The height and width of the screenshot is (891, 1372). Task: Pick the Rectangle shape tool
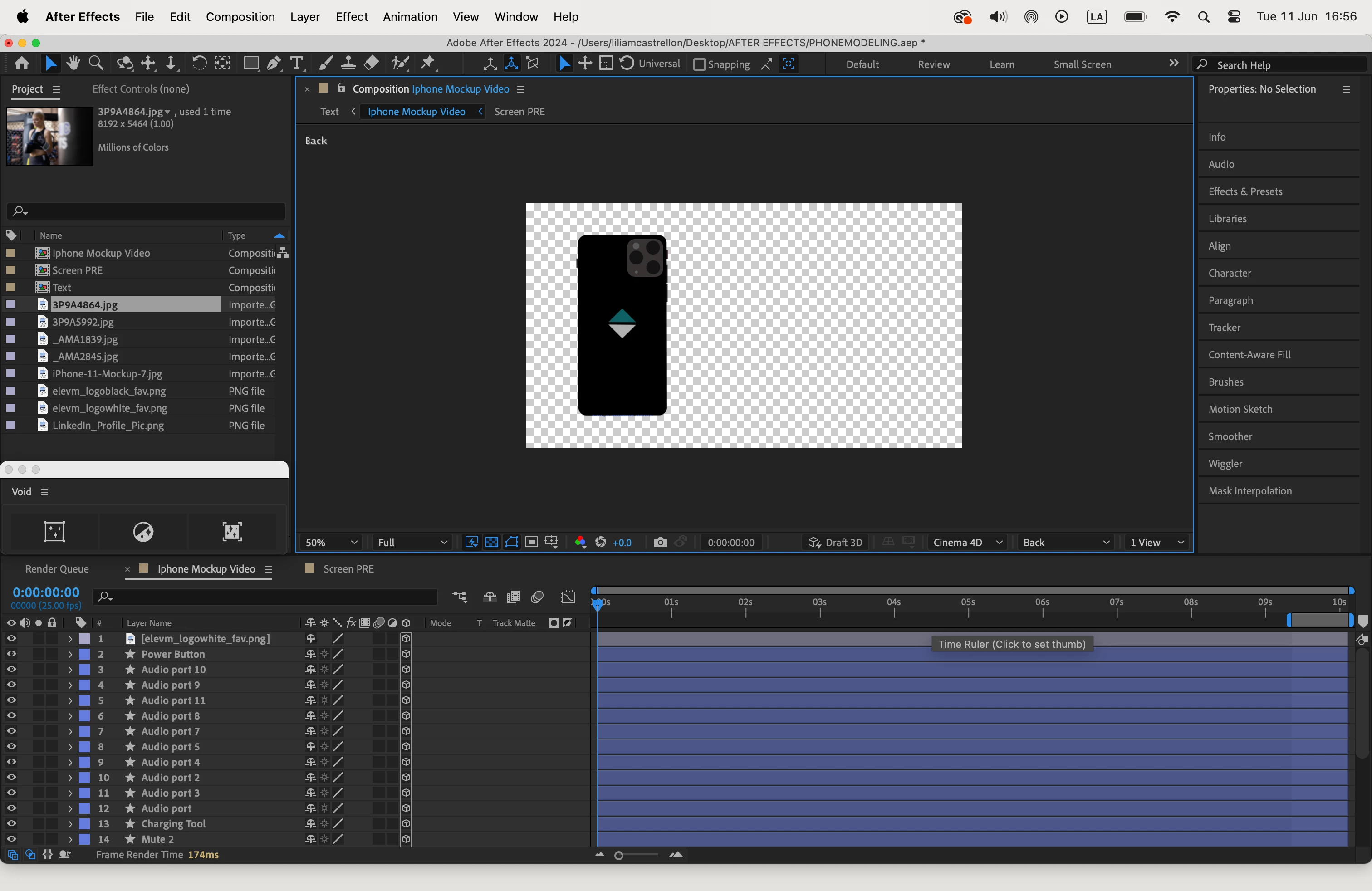pos(251,64)
